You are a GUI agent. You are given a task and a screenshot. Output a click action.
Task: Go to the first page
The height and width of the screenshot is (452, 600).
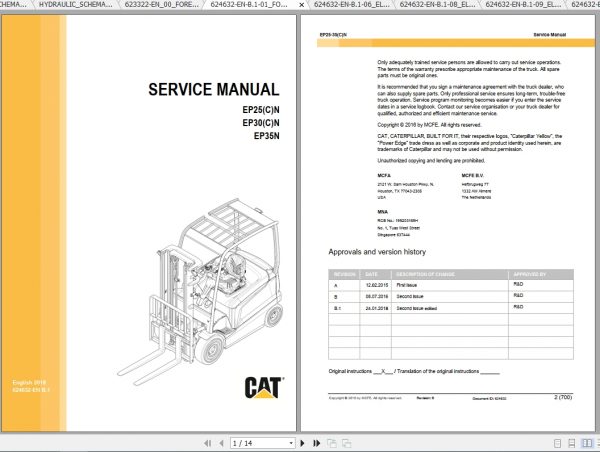coord(208,443)
